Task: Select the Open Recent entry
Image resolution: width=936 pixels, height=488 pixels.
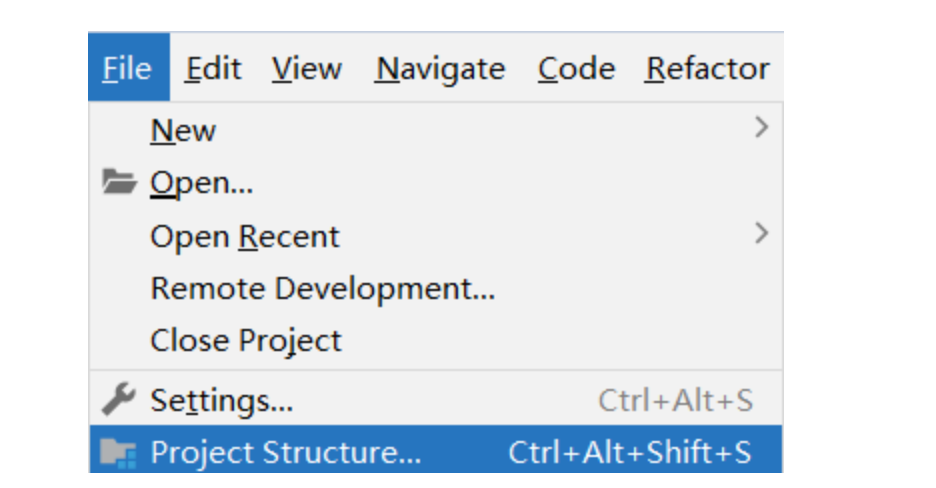Action: [x=436, y=236]
